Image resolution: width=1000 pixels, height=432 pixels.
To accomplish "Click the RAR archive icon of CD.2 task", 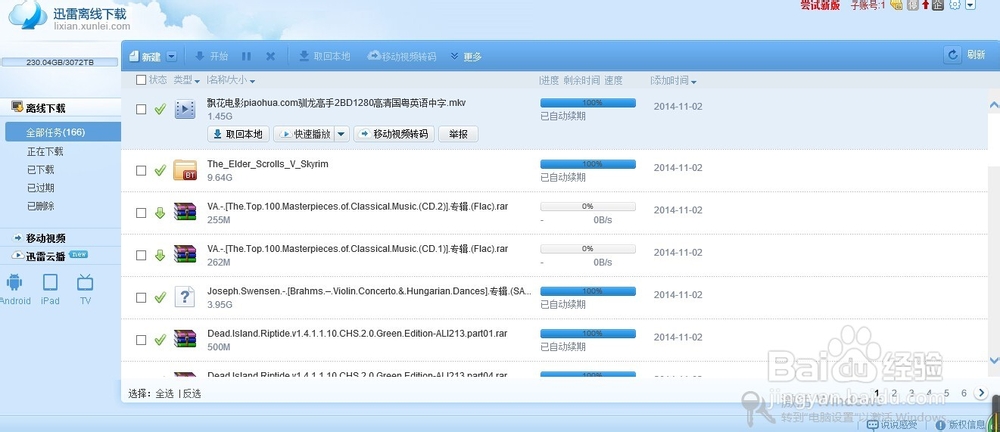I will pos(185,212).
